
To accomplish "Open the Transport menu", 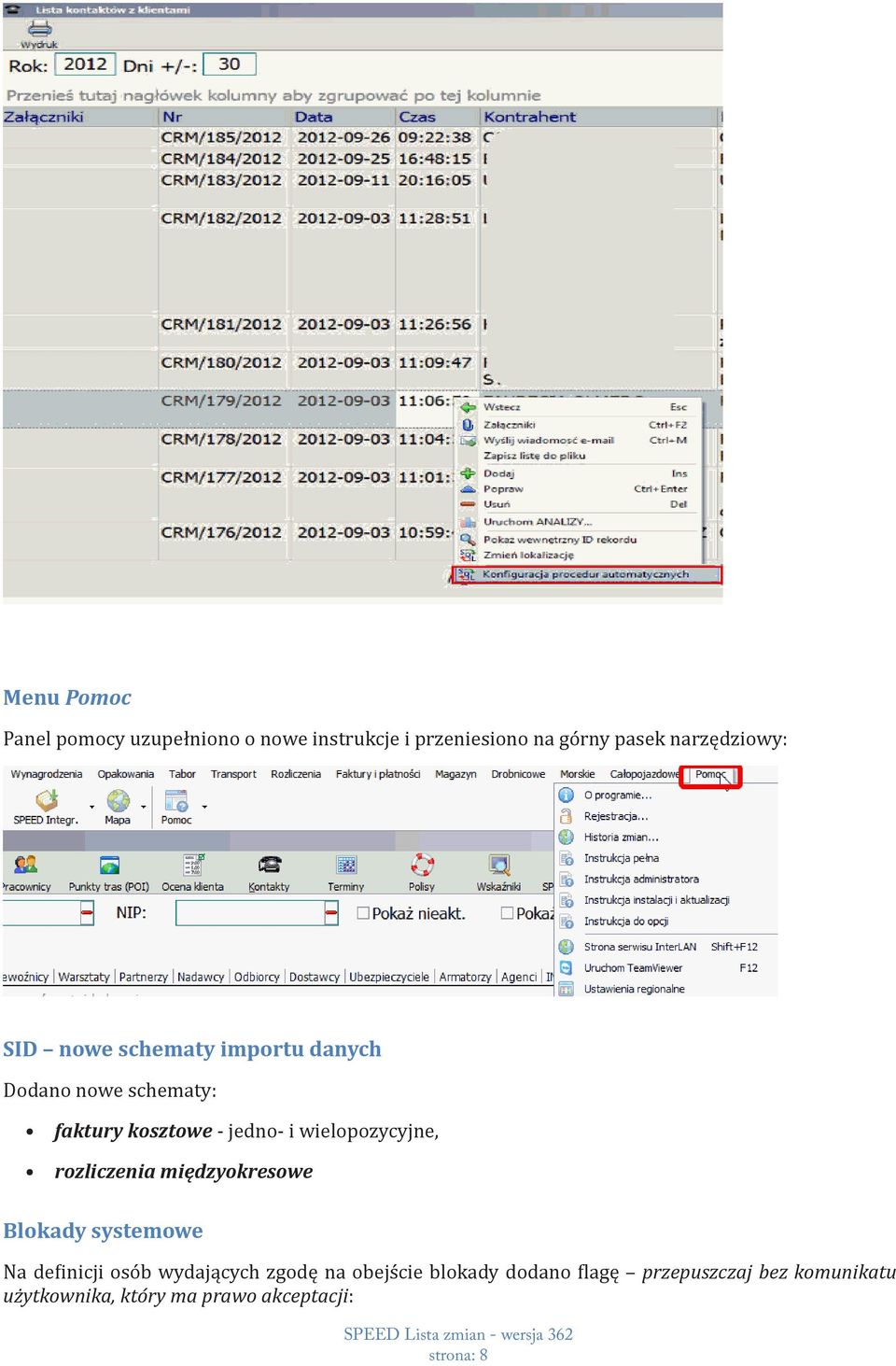I will click(x=233, y=774).
